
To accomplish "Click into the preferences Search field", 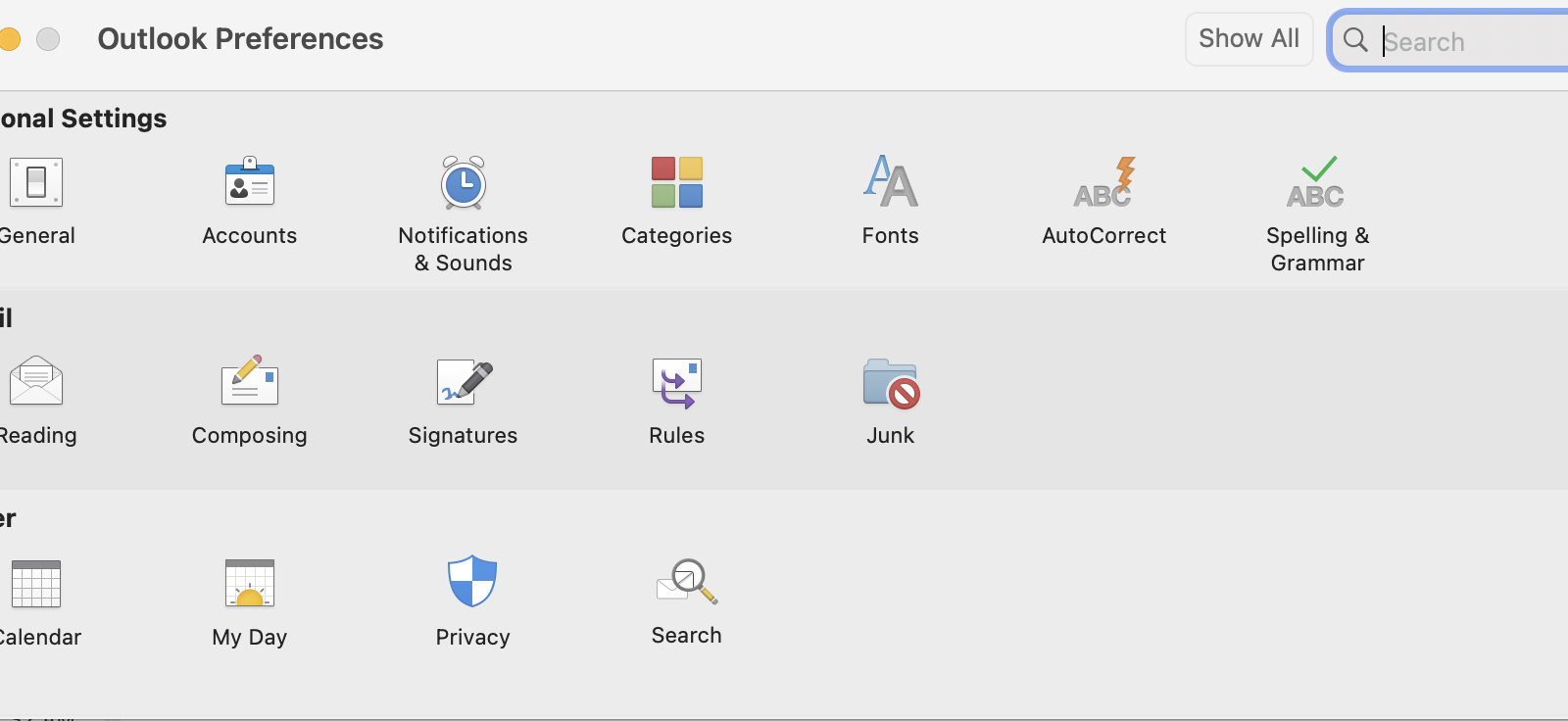I will coord(1470,41).
